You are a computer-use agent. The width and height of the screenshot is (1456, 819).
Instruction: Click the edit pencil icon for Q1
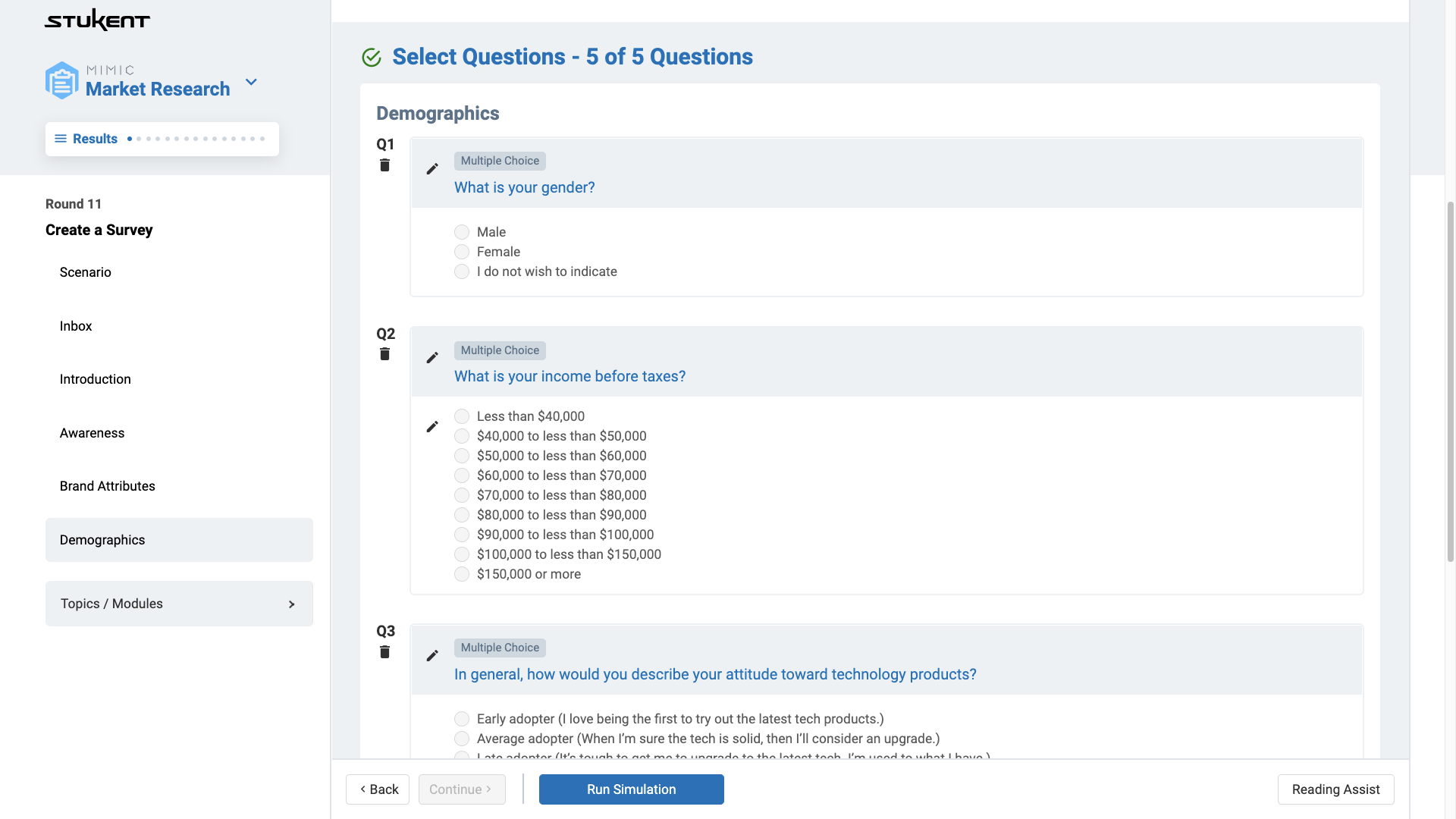432,168
